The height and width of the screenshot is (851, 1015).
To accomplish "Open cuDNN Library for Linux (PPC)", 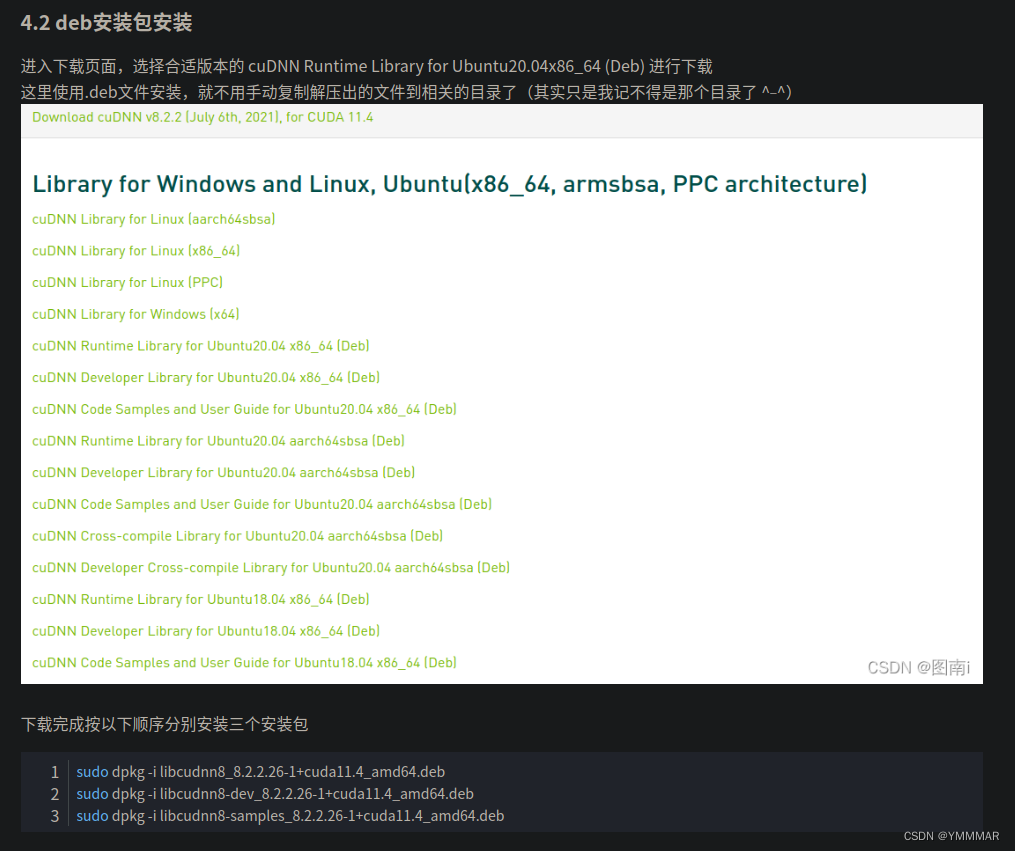I will point(127,282).
